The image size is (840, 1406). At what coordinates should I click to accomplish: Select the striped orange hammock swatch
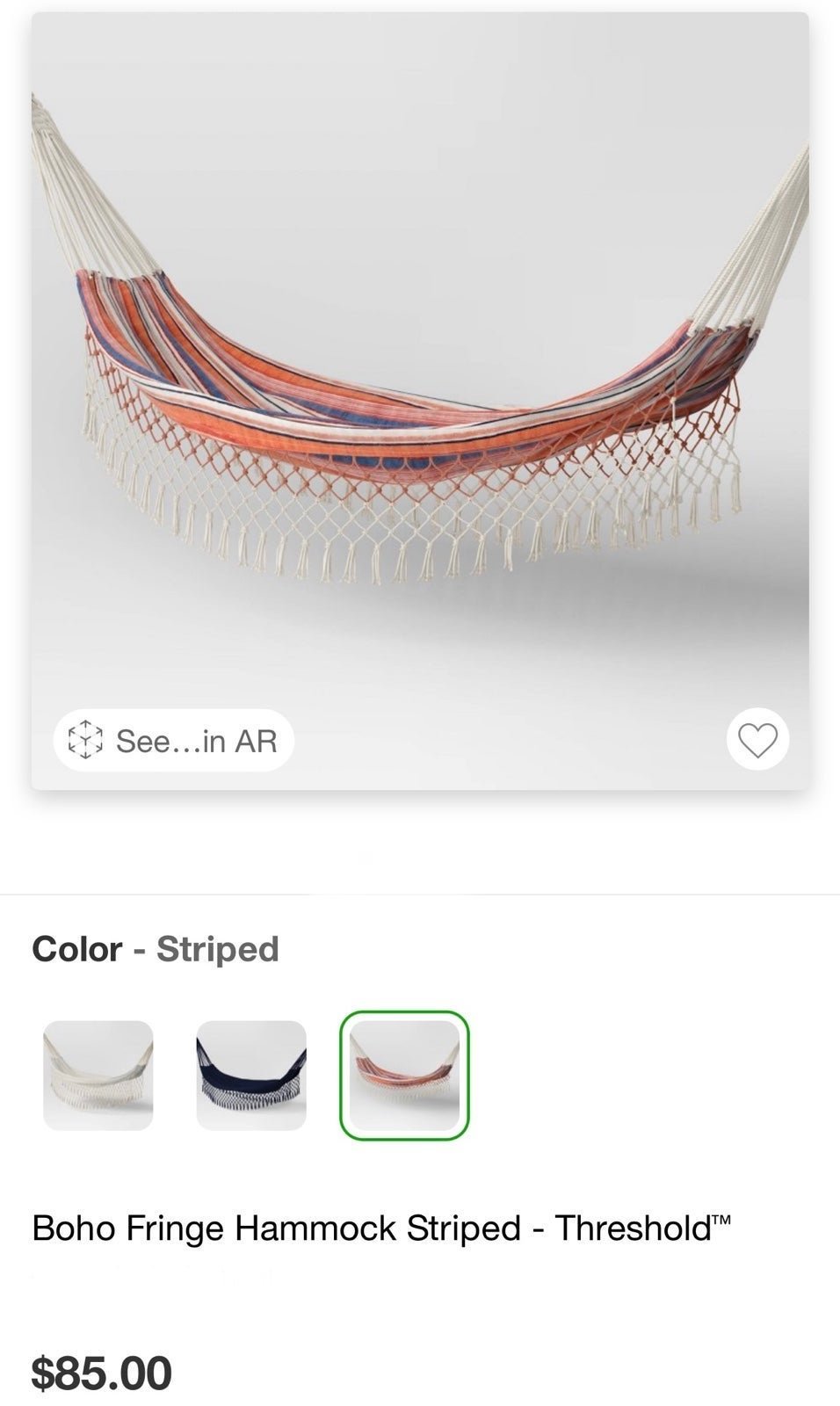[404, 1076]
